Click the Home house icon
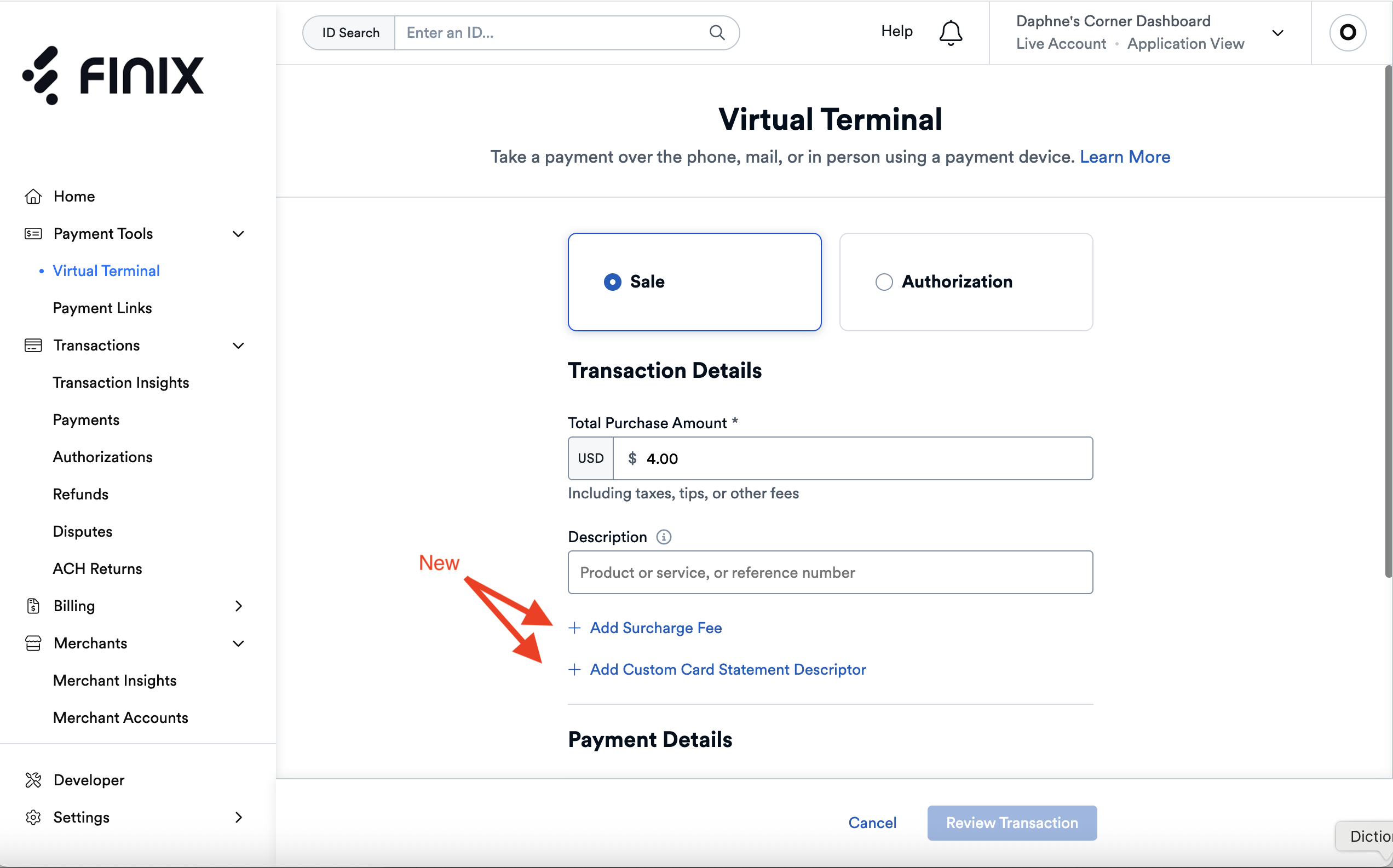This screenshot has width=1393, height=868. click(x=33, y=197)
